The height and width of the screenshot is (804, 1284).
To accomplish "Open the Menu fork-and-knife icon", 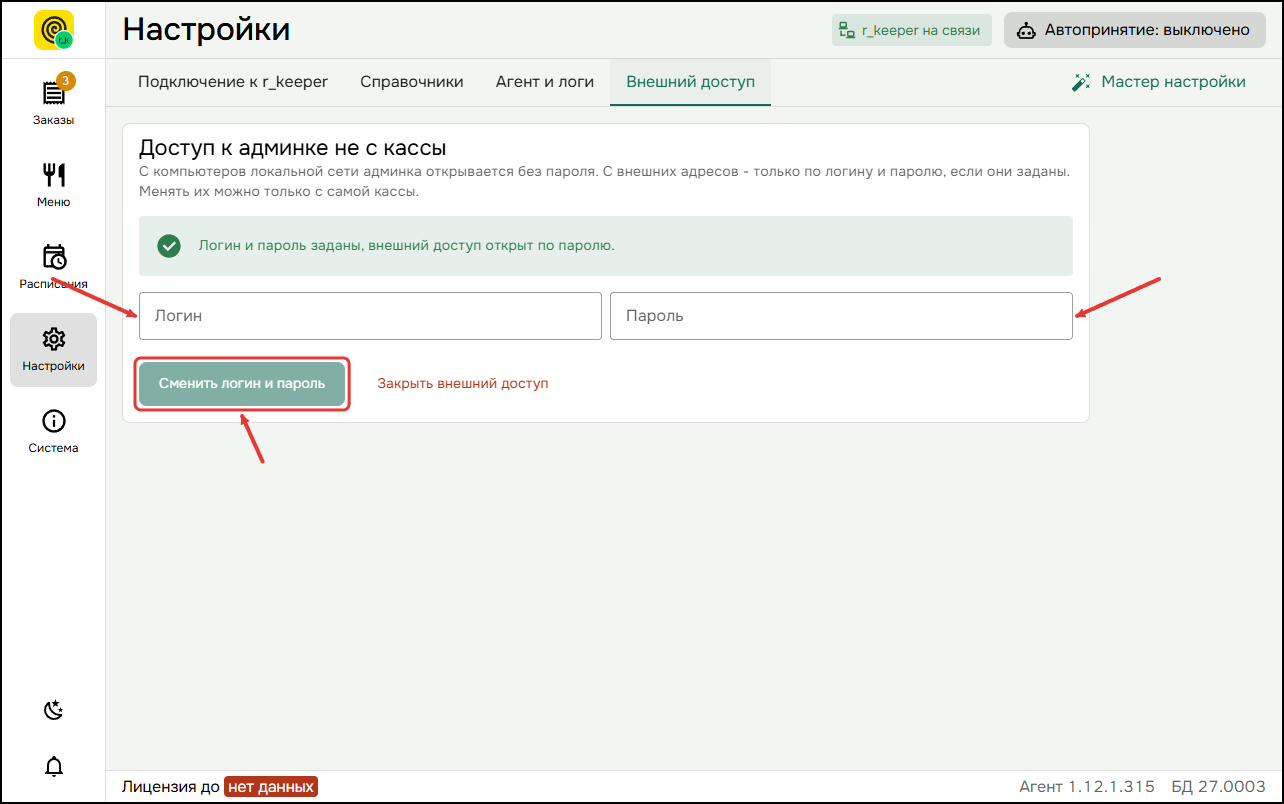I will pyautogui.click(x=53, y=175).
